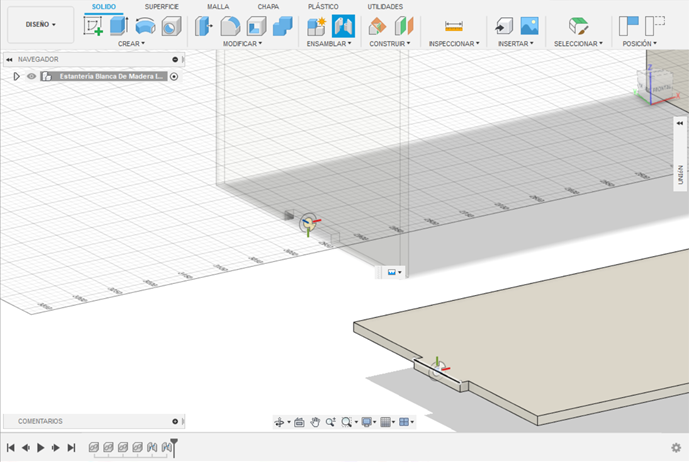The width and height of the screenshot is (689, 462).
Task: Click the NAVEGADOR panel options dot
Action: coord(175,59)
